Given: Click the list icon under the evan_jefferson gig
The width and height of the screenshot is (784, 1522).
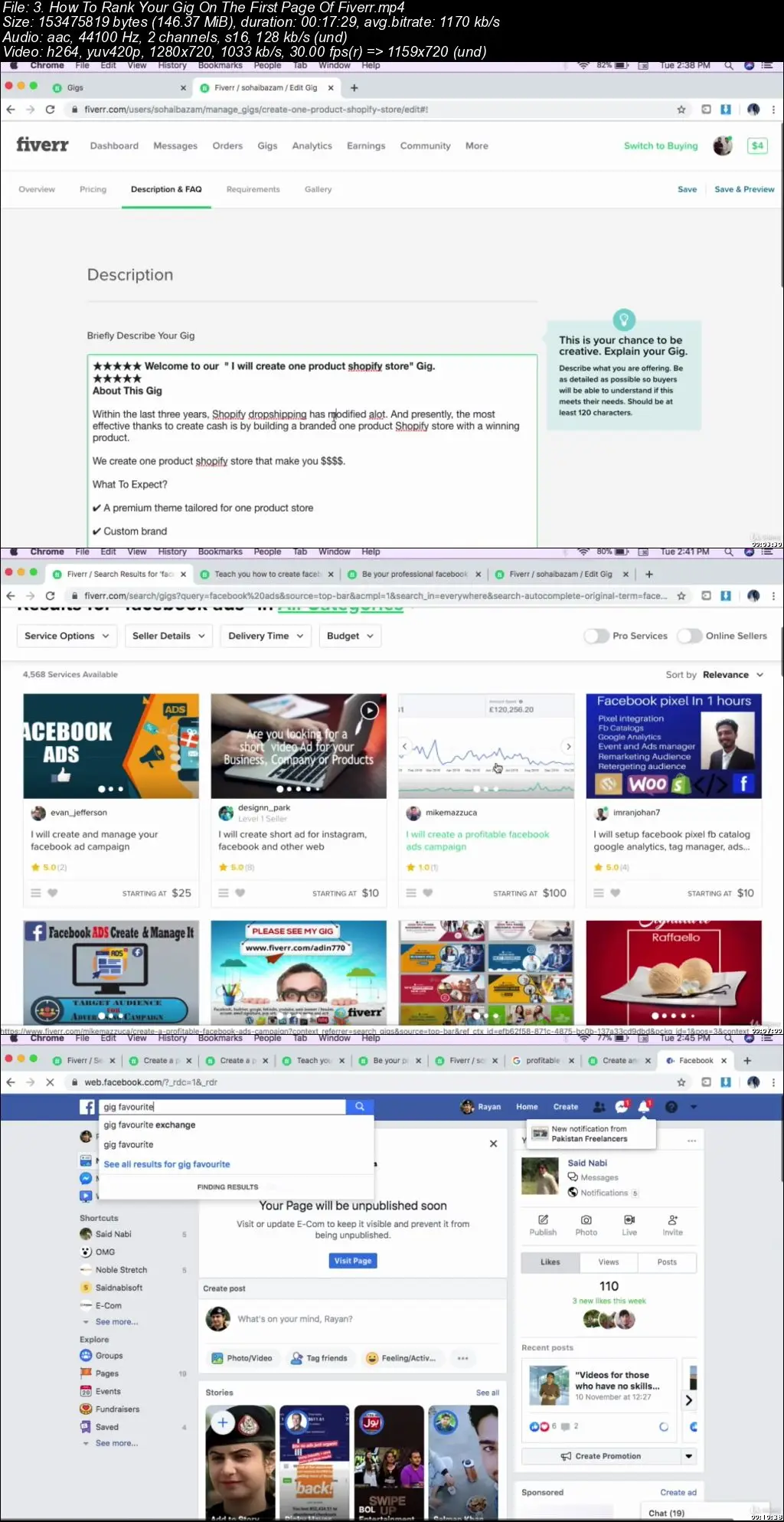Looking at the screenshot, I should coord(35,892).
